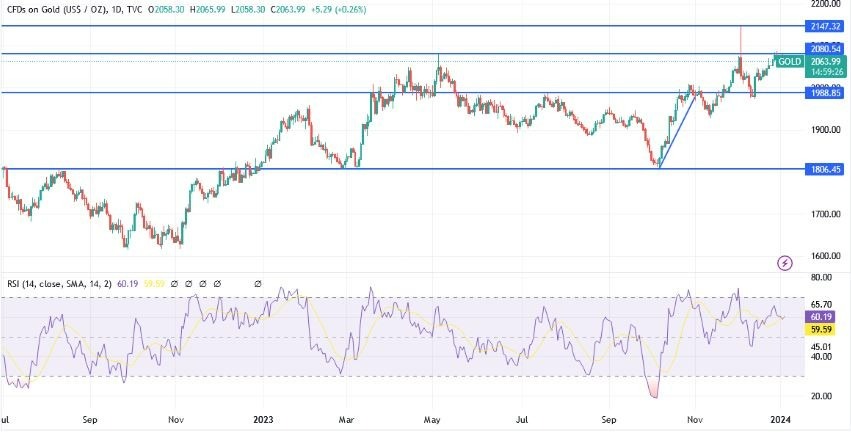Click the 1600.00 price axis label
The image size is (851, 432).
pyautogui.click(x=825, y=256)
